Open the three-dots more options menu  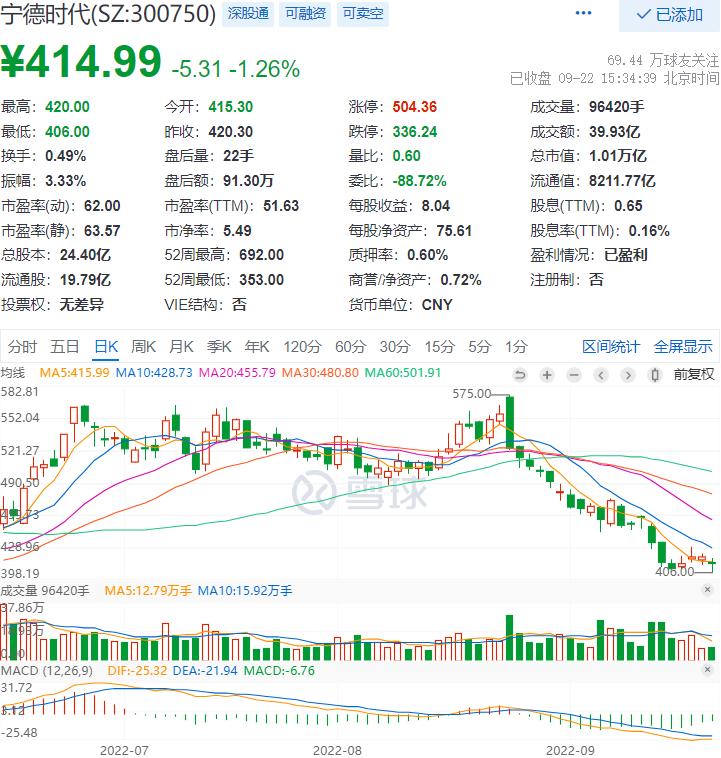tap(583, 13)
